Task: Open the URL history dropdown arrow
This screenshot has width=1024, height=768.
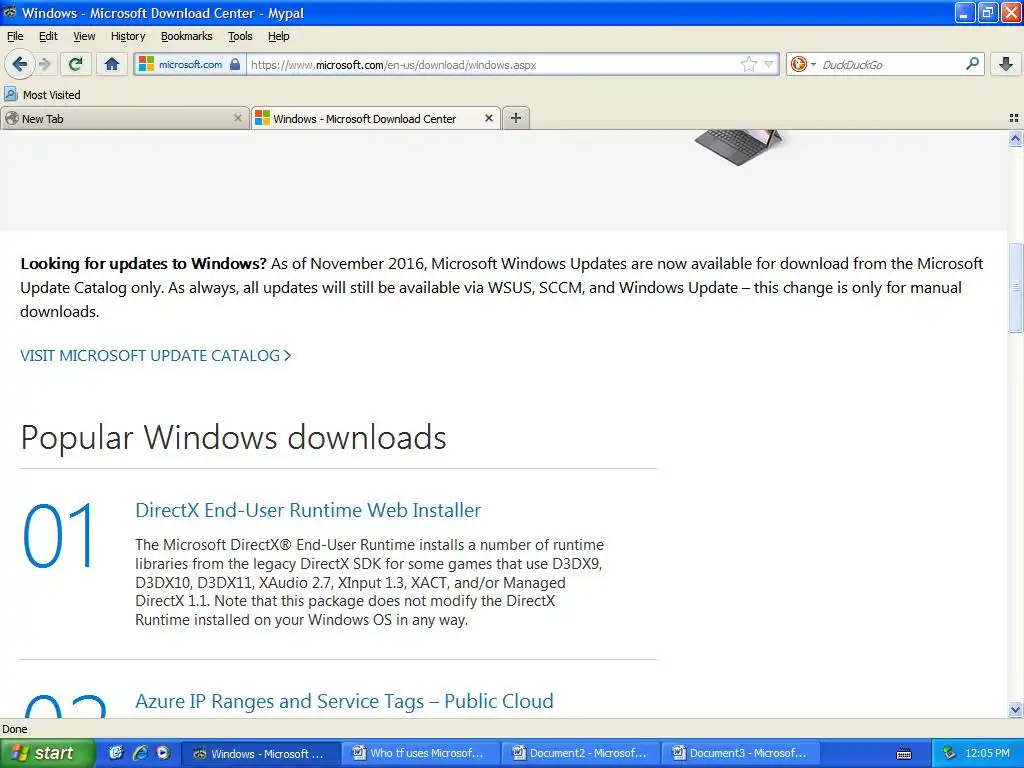Action: pos(769,64)
